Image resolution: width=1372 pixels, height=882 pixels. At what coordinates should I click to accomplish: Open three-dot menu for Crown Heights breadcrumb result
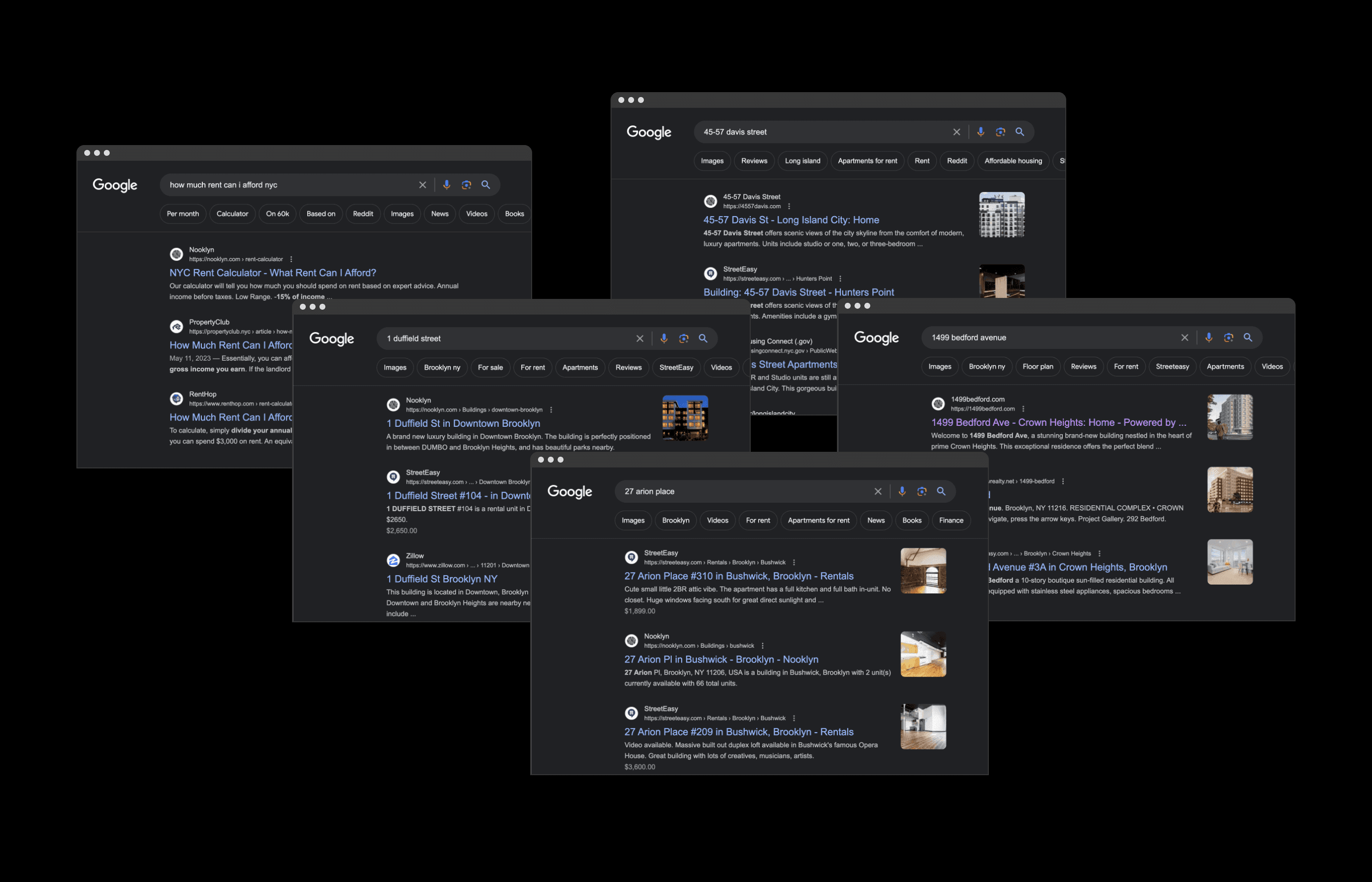click(1100, 554)
